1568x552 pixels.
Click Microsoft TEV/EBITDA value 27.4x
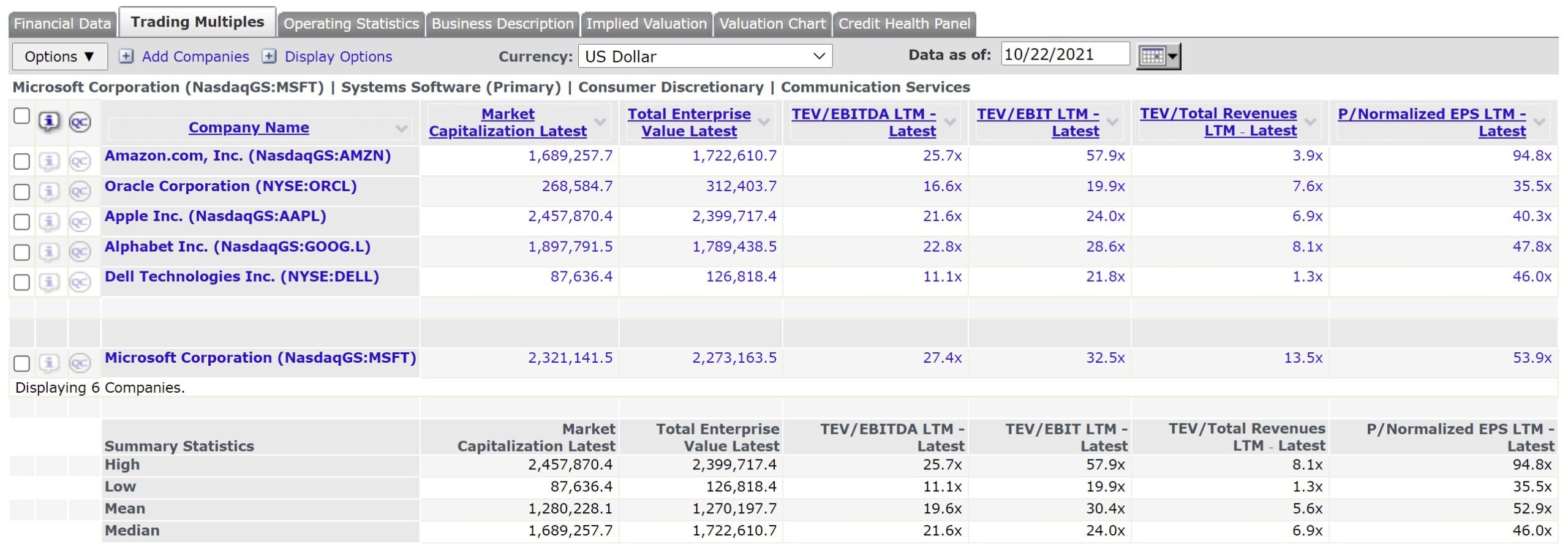tap(942, 358)
